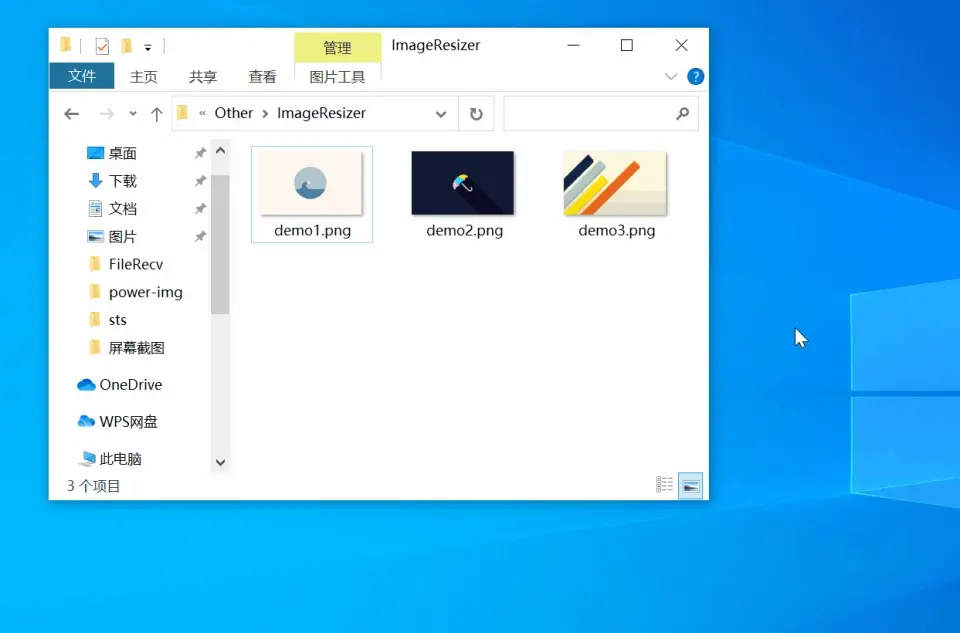Minimize the ImageResizer window

click(573, 45)
